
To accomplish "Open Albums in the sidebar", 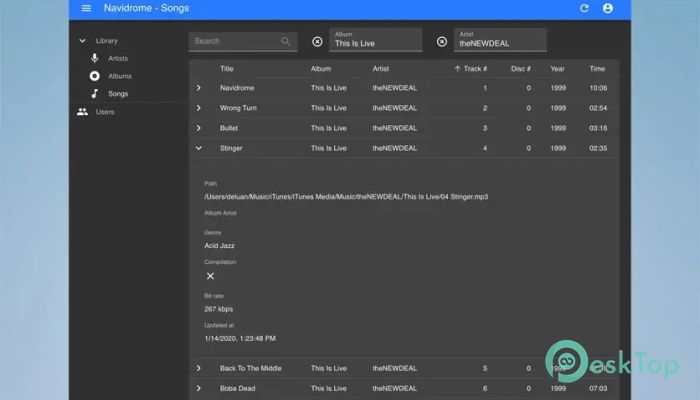I will click(120, 76).
